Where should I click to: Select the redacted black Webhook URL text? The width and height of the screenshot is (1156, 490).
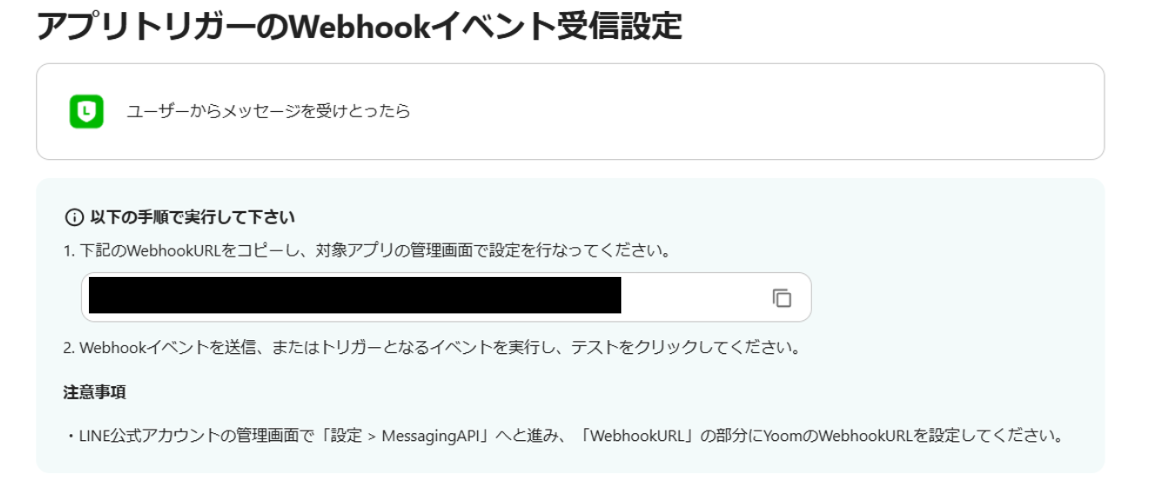pos(355,295)
